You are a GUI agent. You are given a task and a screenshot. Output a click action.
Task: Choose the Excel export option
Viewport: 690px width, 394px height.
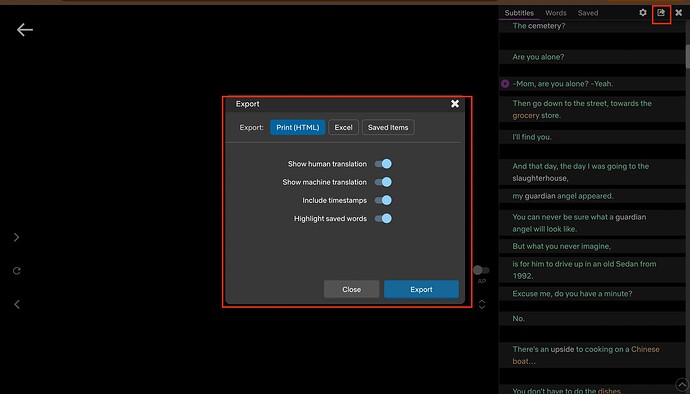coord(343,127)
